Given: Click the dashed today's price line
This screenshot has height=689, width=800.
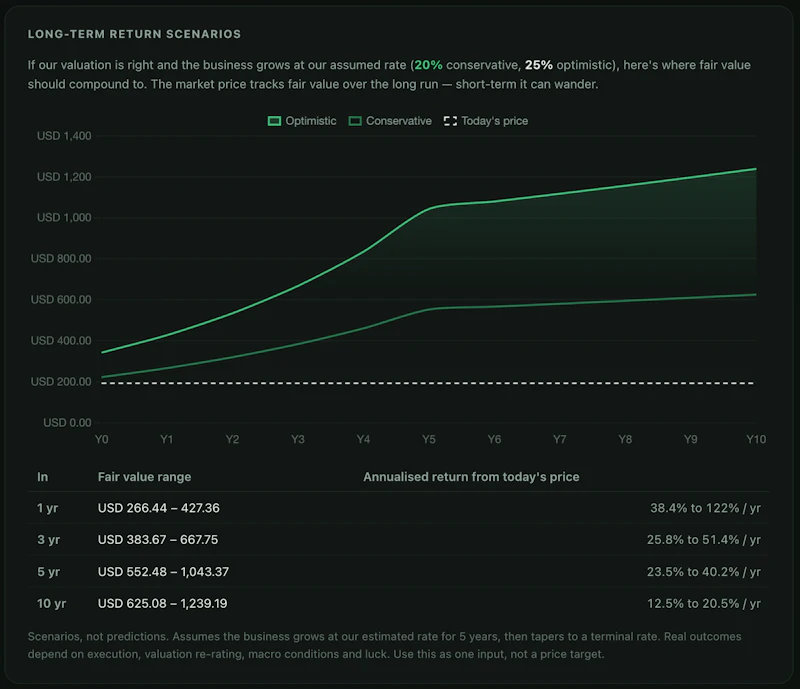Looking at the screenshot, I should 428,383.
